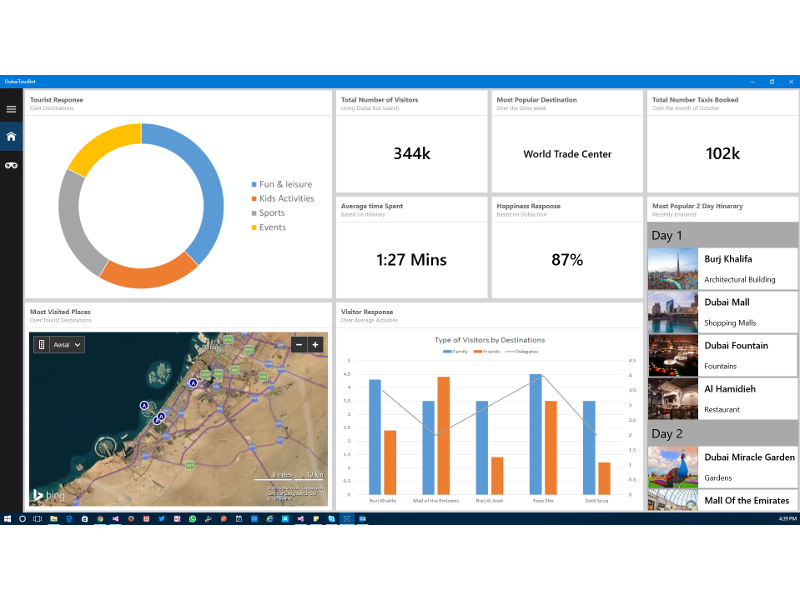Launch WhatsApp from the taskbar
This screenshot has width=800, height=600.
(193, 519)
